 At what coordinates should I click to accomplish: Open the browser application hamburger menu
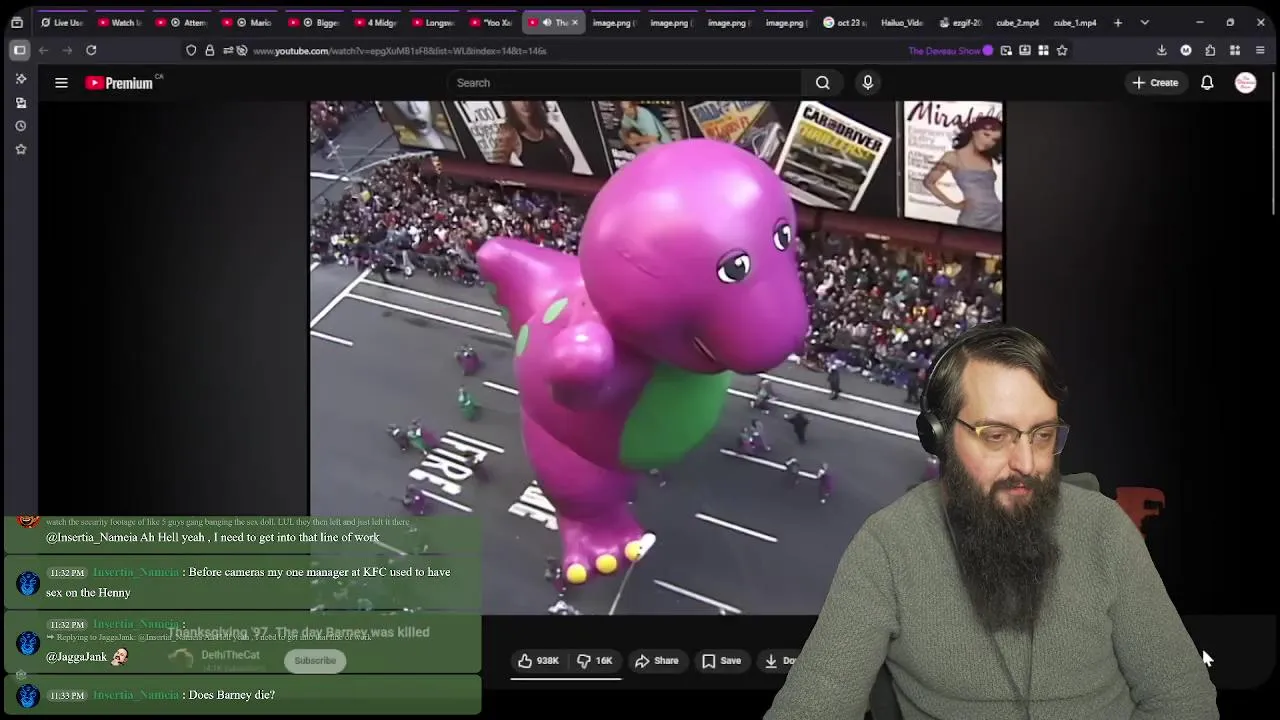[x=1260, y=50]
